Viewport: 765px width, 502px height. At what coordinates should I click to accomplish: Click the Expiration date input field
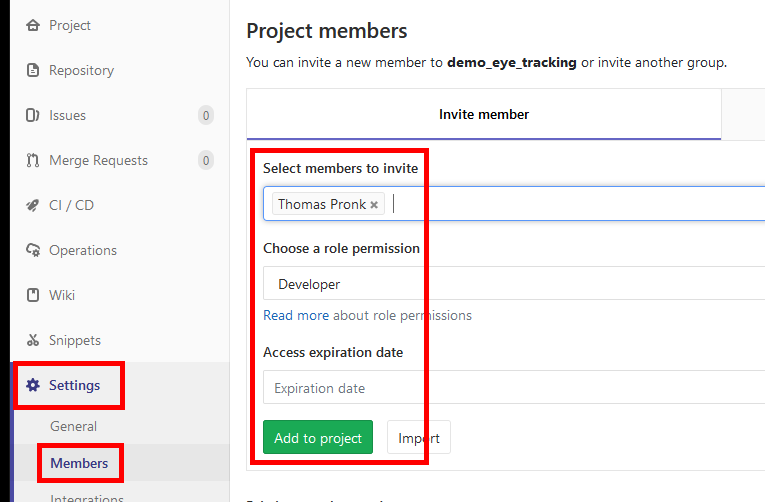click(x=514, y=387)
